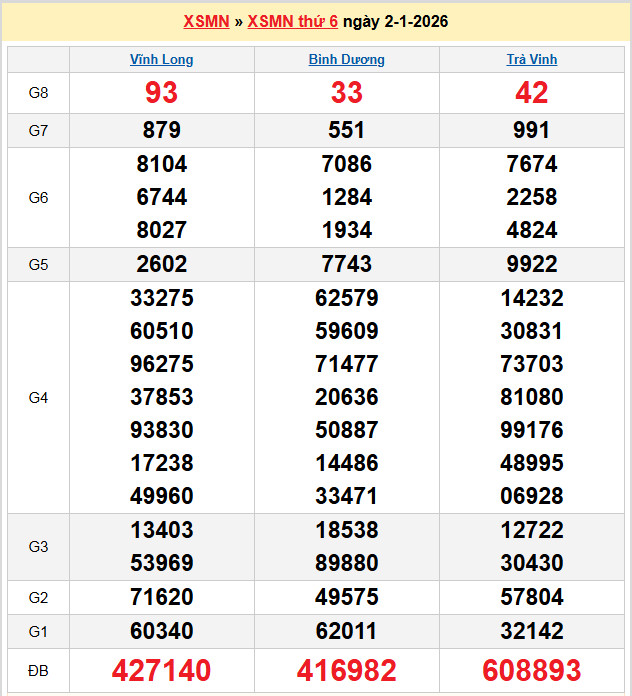632x696 pixels.
Task: Open the XSMN thứ 6 link
Action: click(292, 22)
